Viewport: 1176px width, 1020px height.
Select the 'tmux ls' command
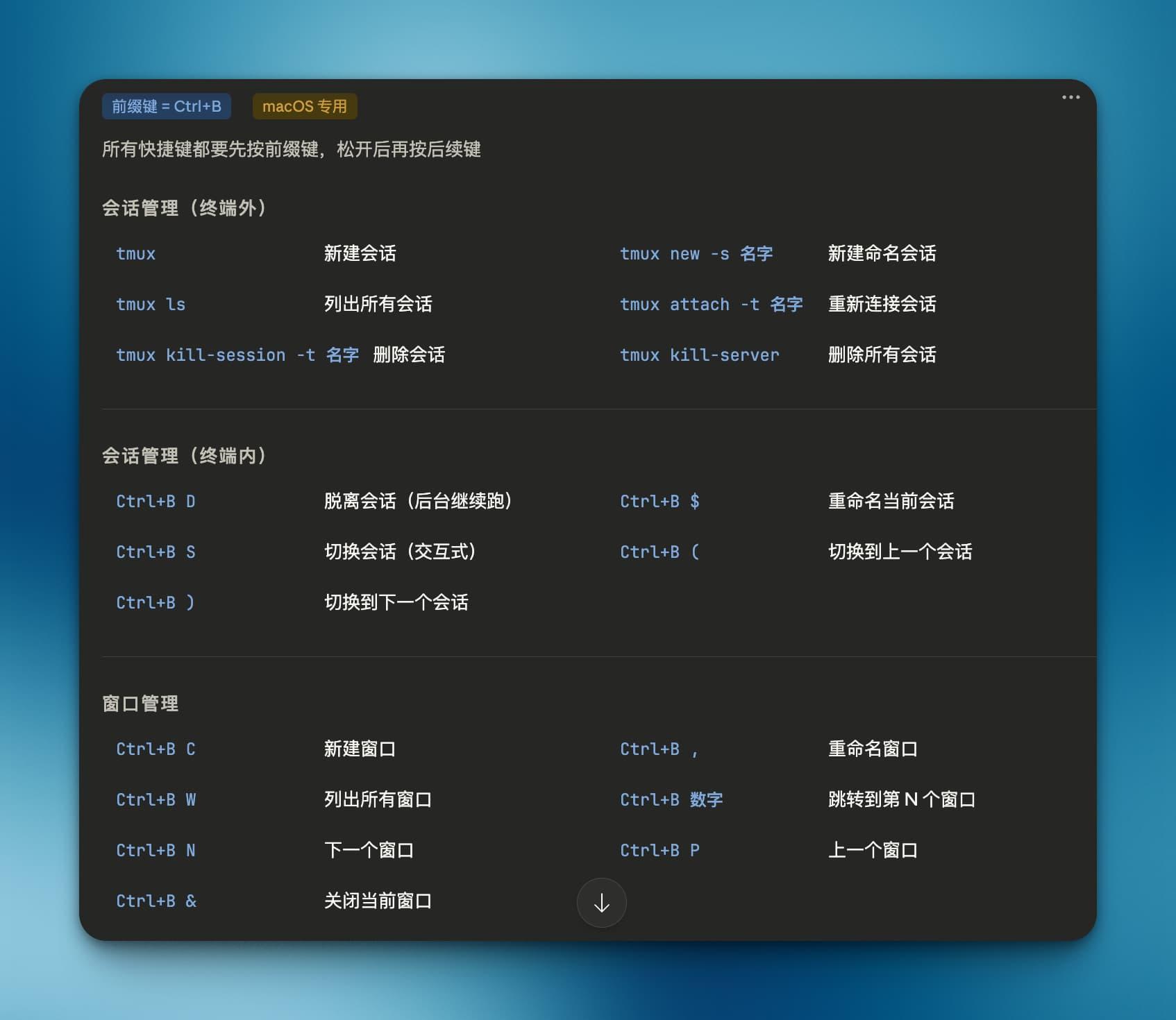[151, 305]
